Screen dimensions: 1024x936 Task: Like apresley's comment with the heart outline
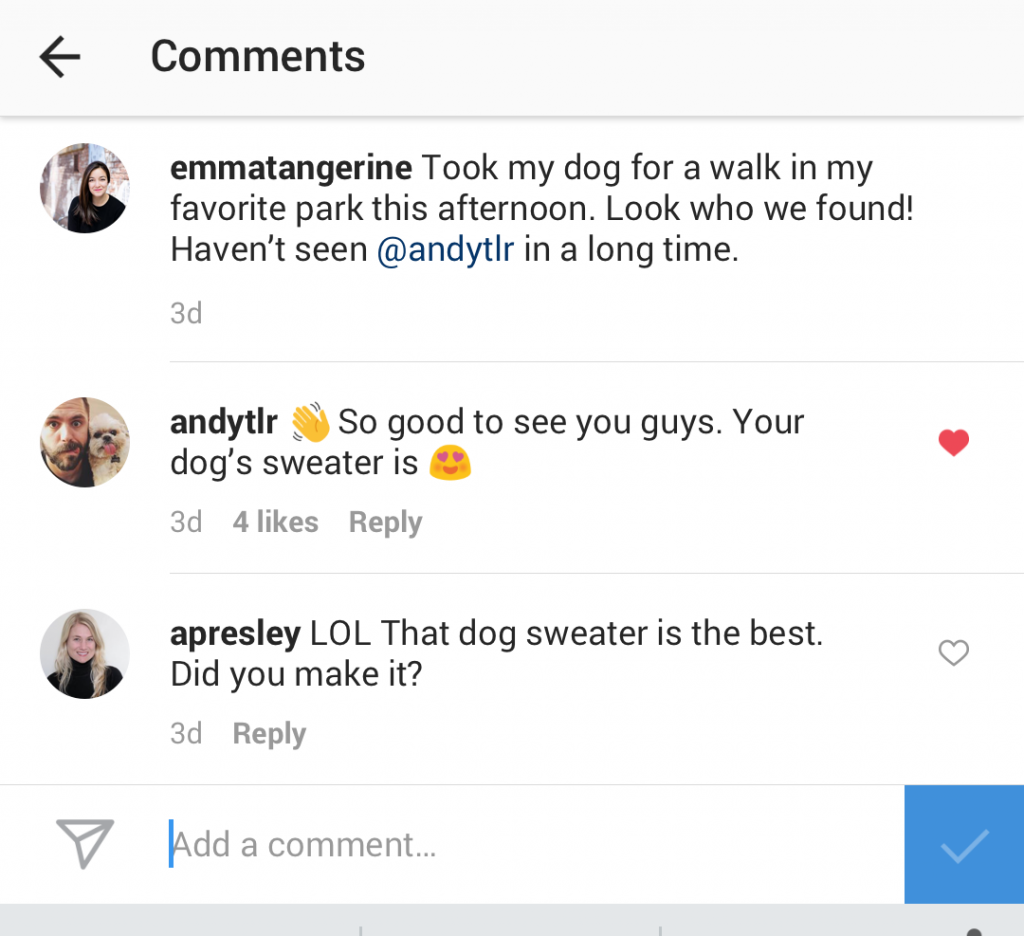point(953,653)
